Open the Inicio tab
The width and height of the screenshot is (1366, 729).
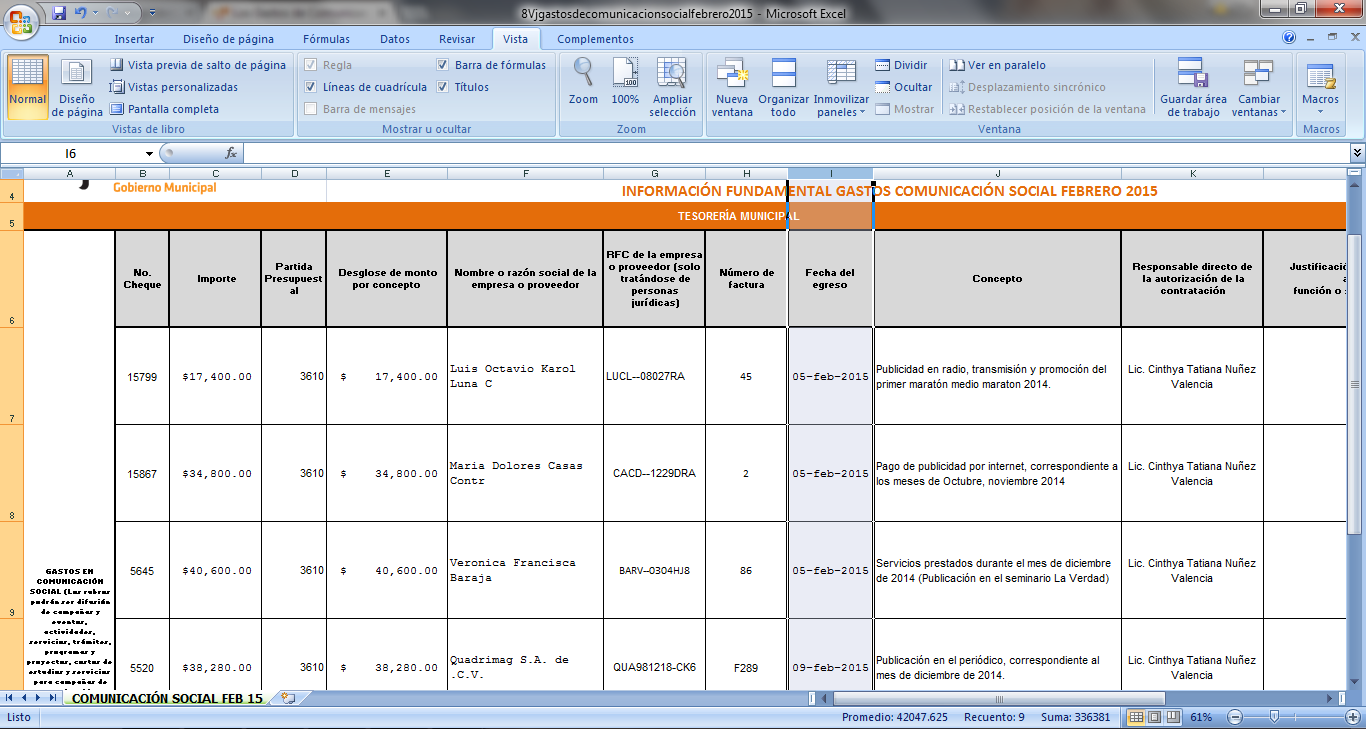(x=72, y=39)
